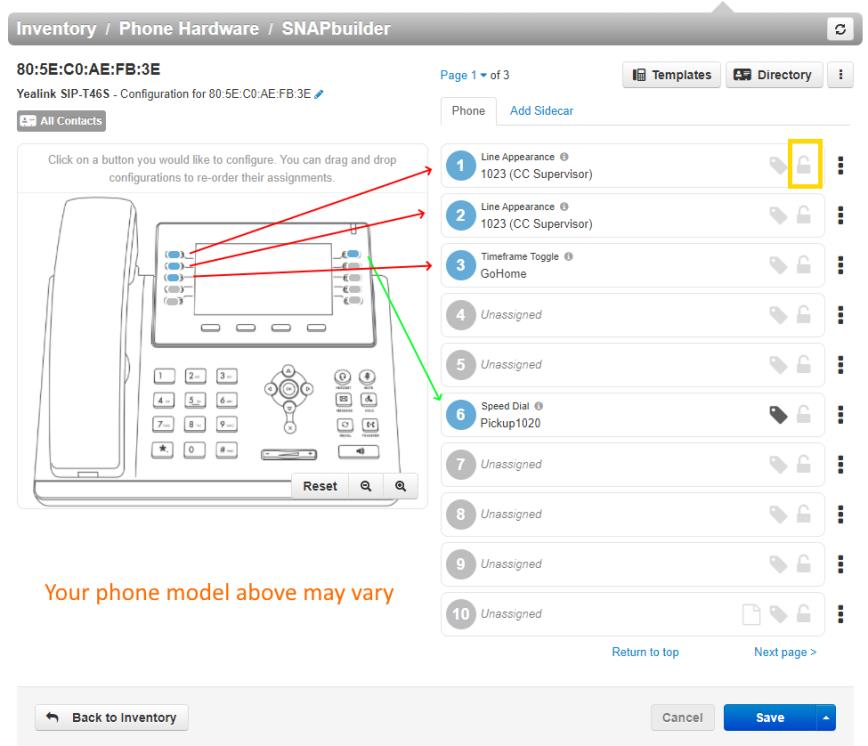Open the three-dot menu for Pickup1020 row

pos(840,415)
